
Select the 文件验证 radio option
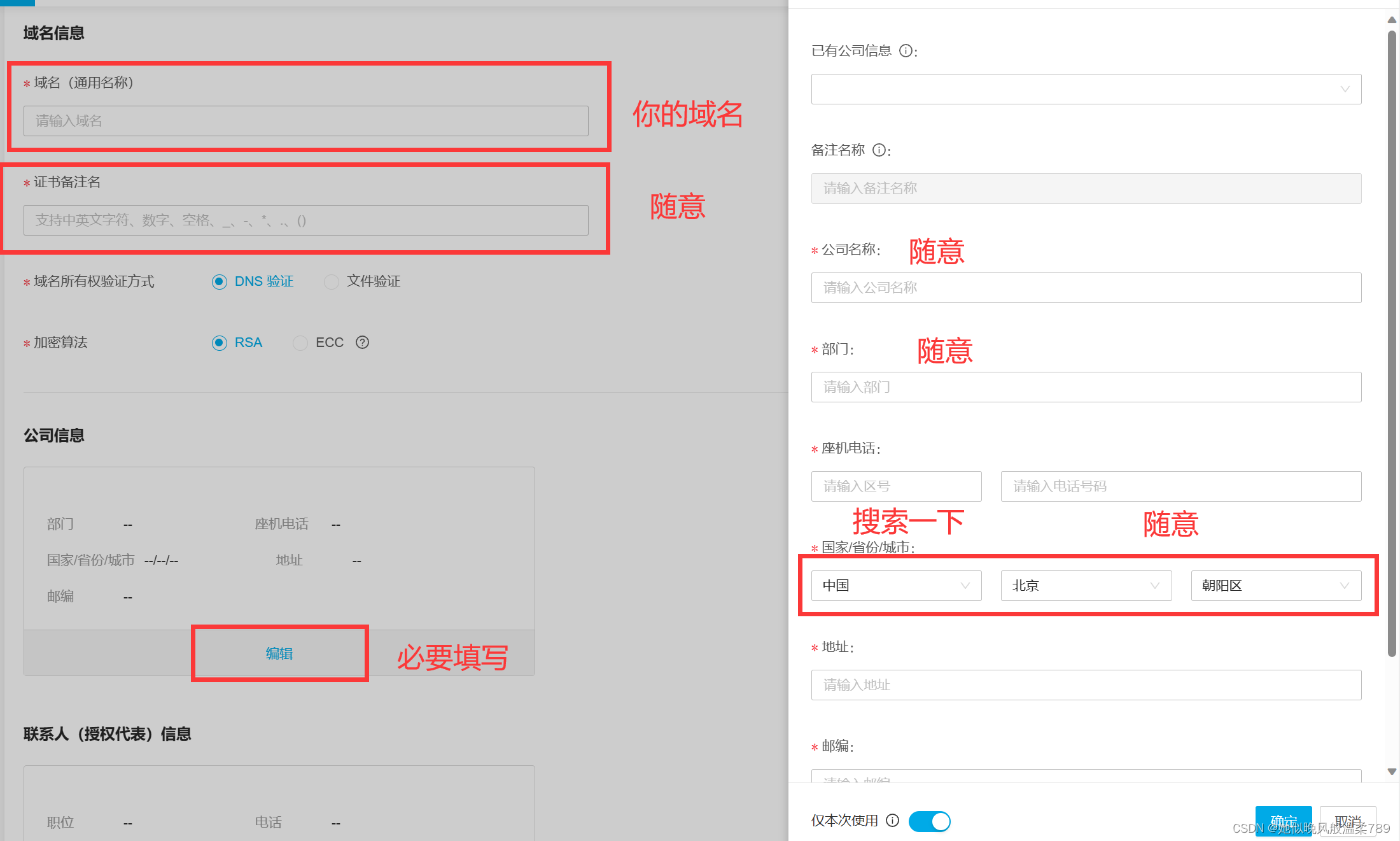coord(332,281)
